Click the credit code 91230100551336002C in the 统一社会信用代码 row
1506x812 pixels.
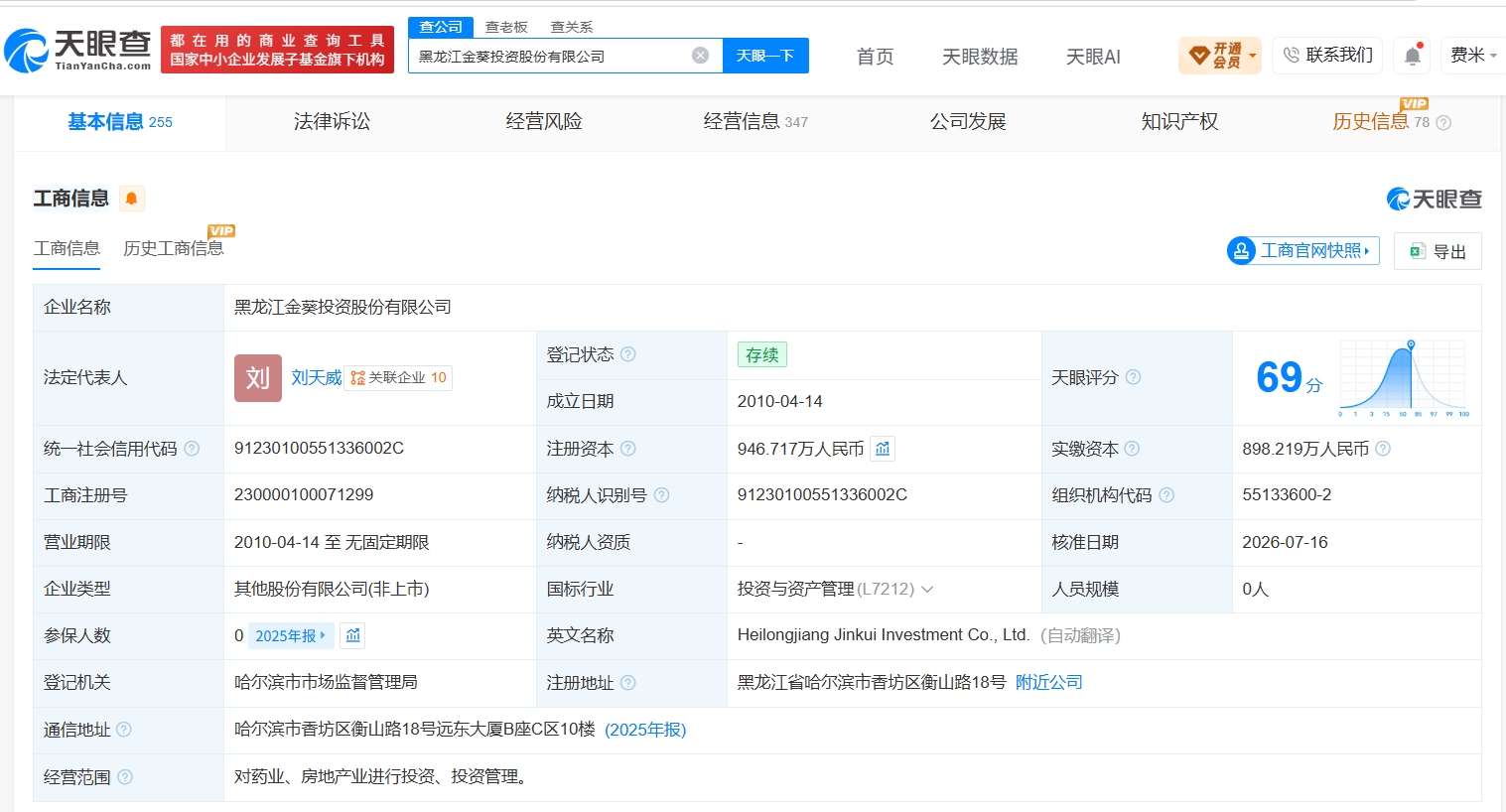pyautogui.click(x=319, y=448)
